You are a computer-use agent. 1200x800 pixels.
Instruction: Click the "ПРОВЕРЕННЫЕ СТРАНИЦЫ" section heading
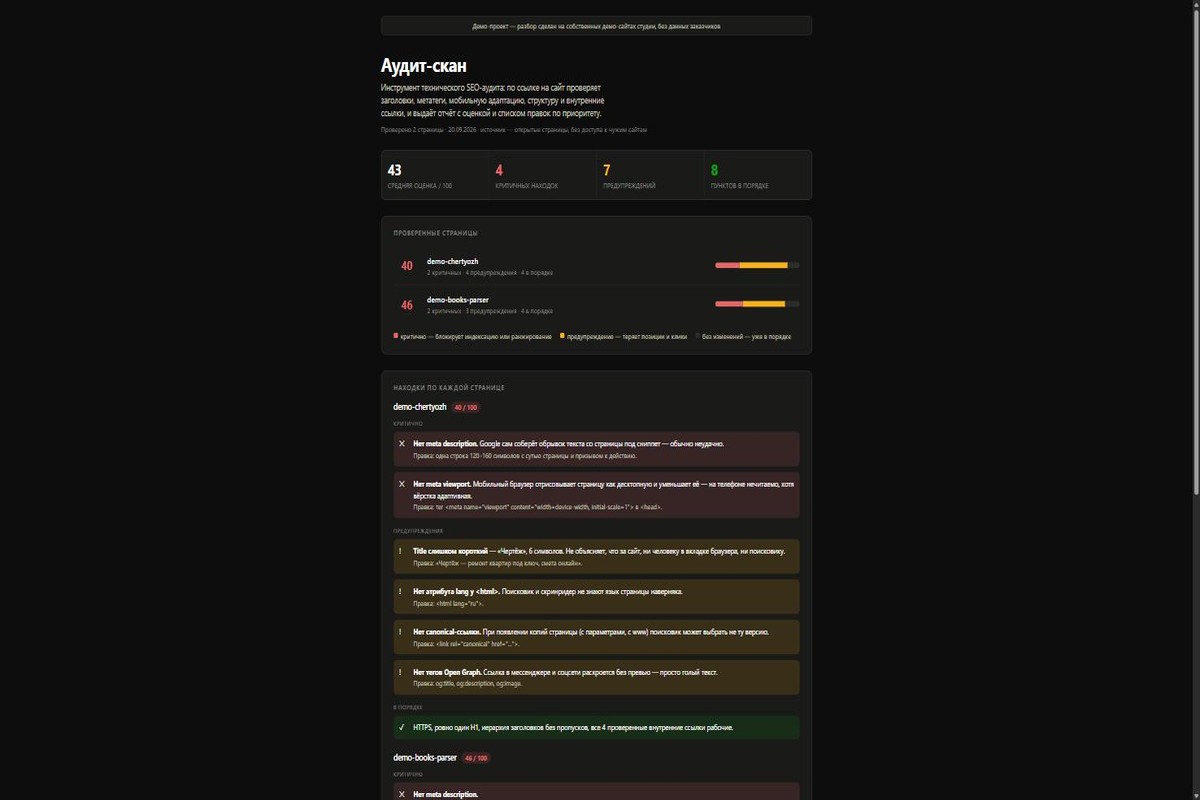[x=435, y=233]
